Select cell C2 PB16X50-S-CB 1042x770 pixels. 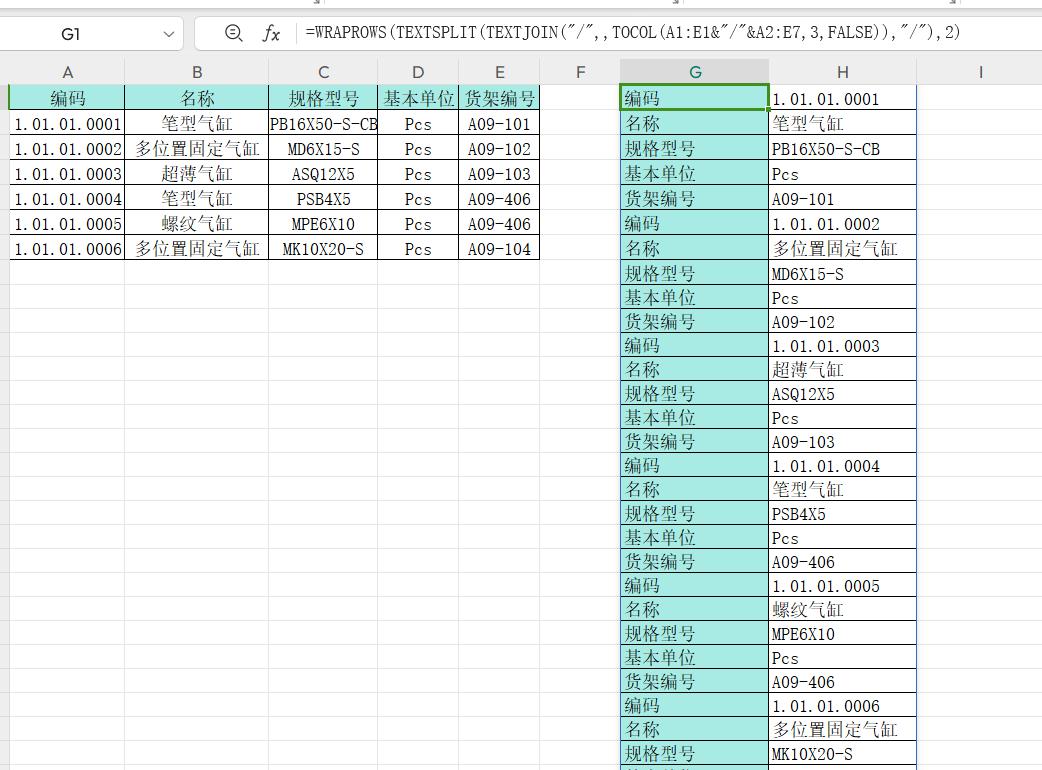click(x=324, y=124)
